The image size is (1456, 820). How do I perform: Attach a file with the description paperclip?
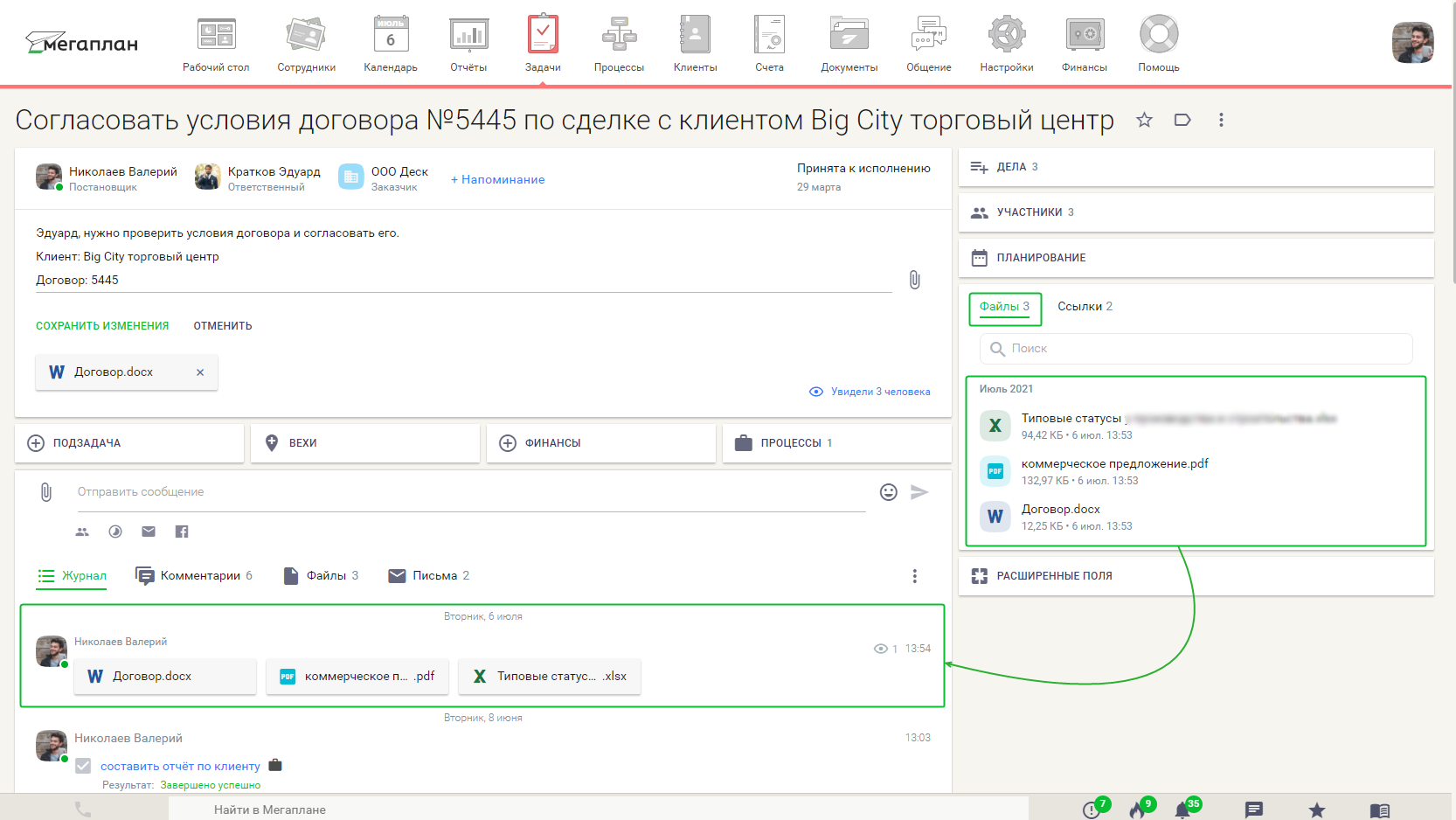point(914,280)
